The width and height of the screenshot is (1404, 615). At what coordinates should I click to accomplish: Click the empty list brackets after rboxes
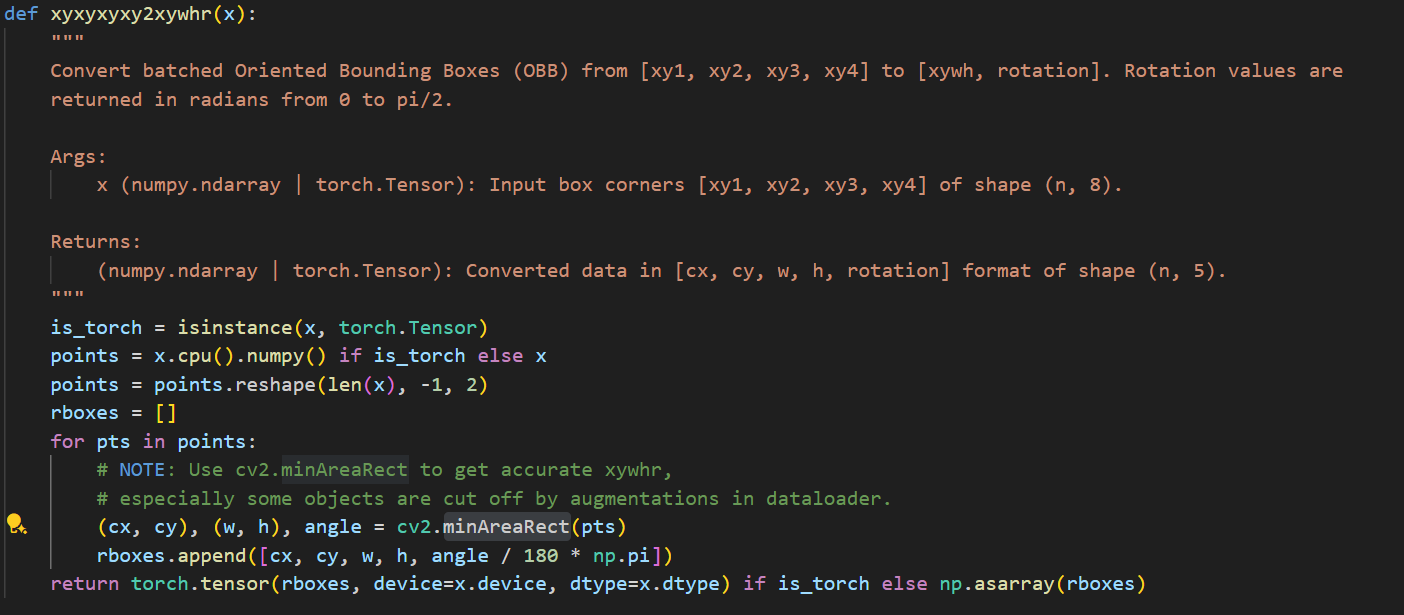point(166,413)
